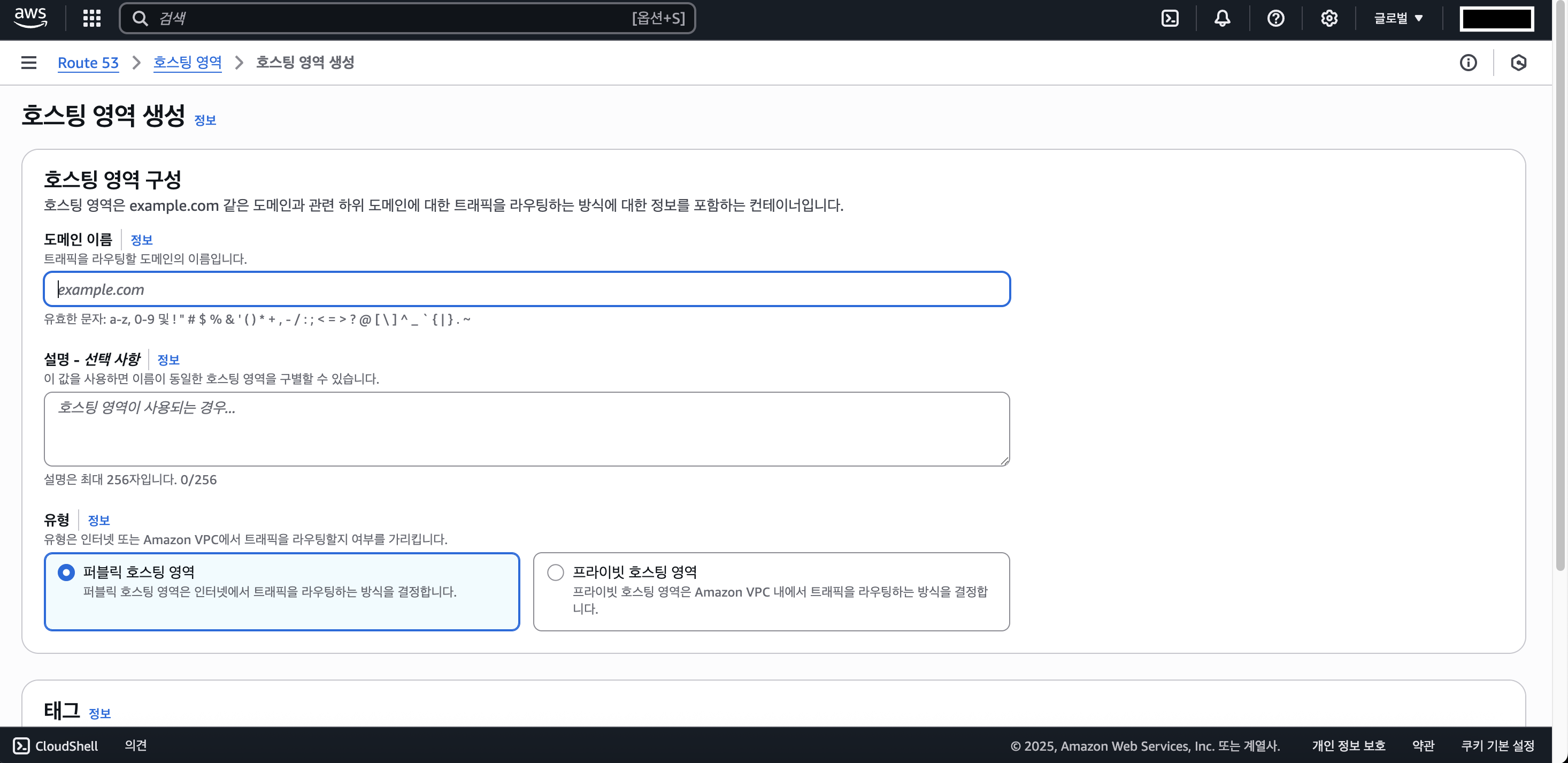Open CloudShell in the footer bar

[56, 746]
